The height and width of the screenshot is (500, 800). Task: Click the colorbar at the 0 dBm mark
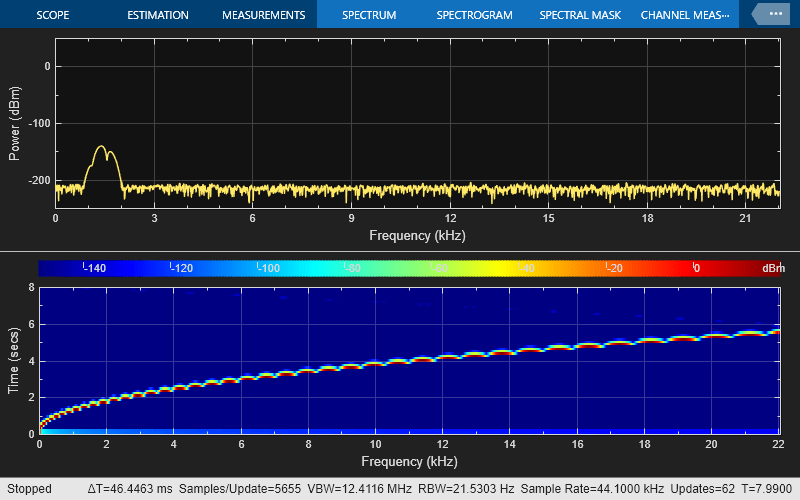point(694,268)
